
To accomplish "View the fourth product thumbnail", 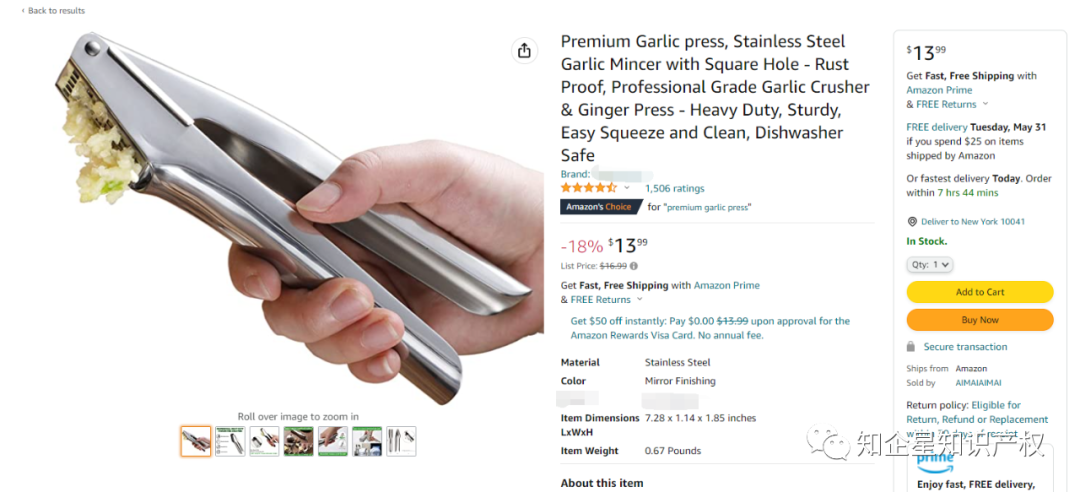I will (298, 441).
